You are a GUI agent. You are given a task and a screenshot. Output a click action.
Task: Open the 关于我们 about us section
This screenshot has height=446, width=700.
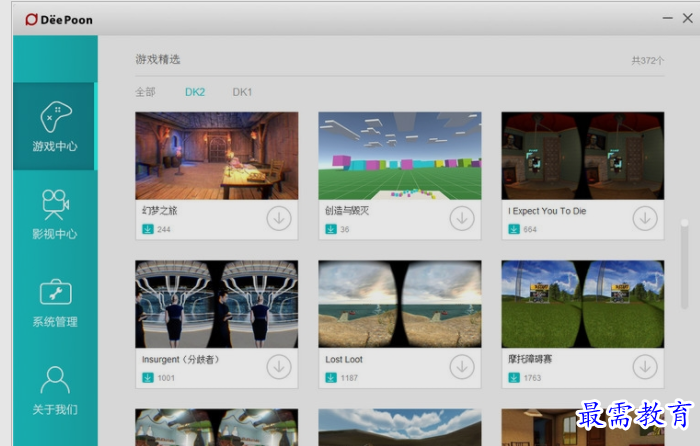[x=55, y=391]
